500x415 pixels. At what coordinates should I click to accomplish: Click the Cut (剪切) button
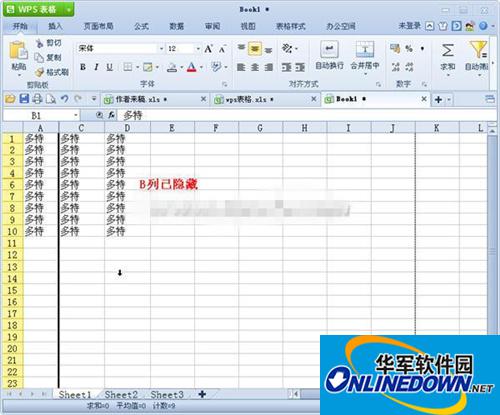click(x=49, y=43)
